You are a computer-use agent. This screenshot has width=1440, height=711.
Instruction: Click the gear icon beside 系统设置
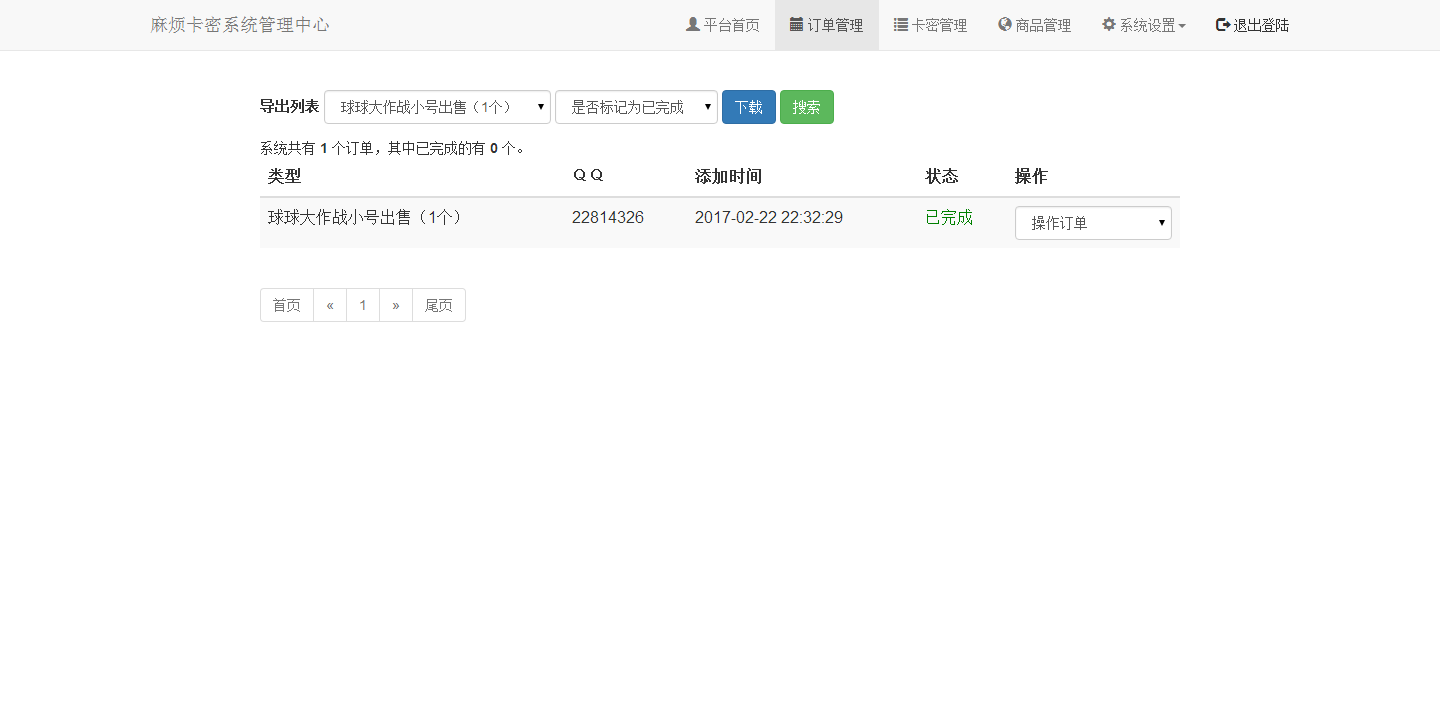tap(1108, 24)
